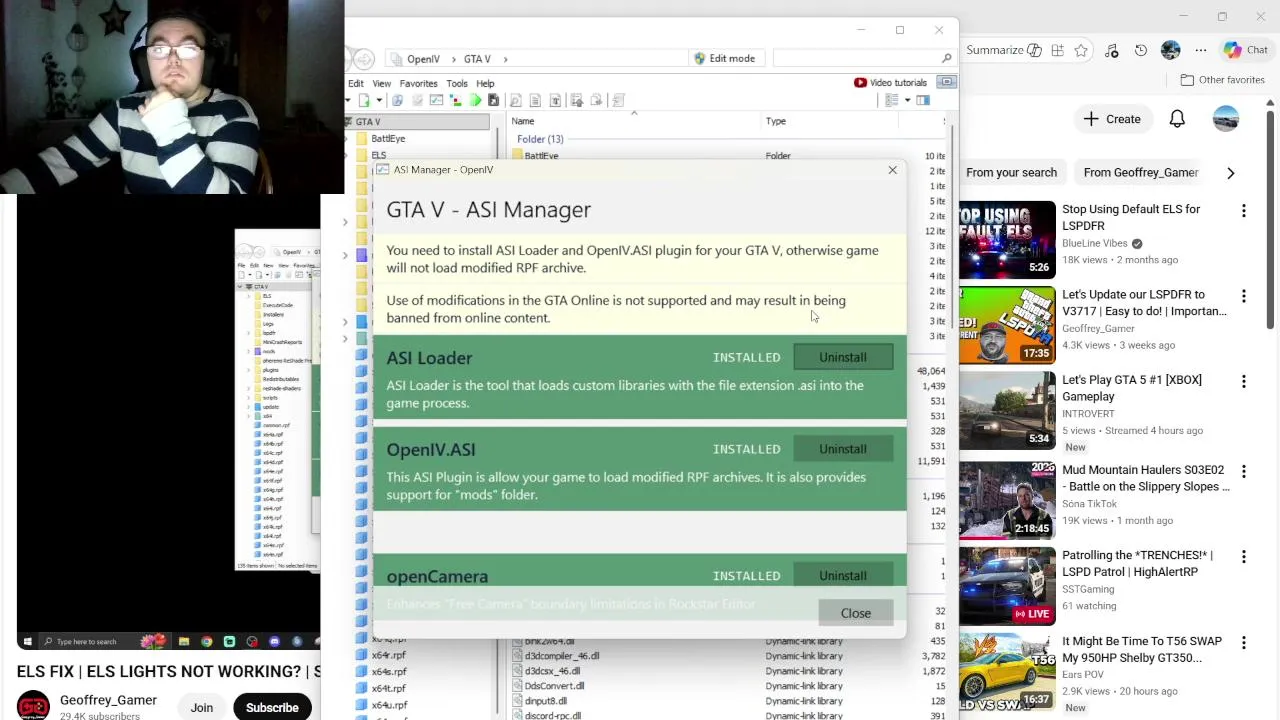Toggle the preview pane icon in OpenIV toolbar
Screen dimensions: 1280x720
click(x=923, y=100)
